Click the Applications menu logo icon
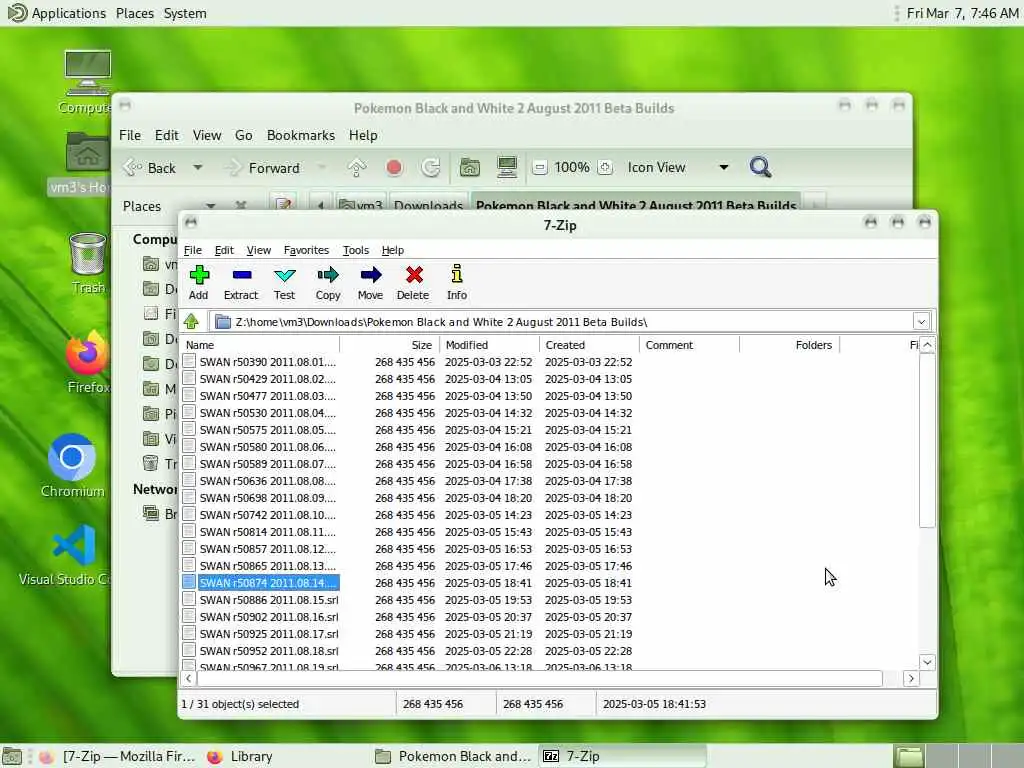Image resolution: width=1024 pixels, height=768 pixels. (17, 12)
